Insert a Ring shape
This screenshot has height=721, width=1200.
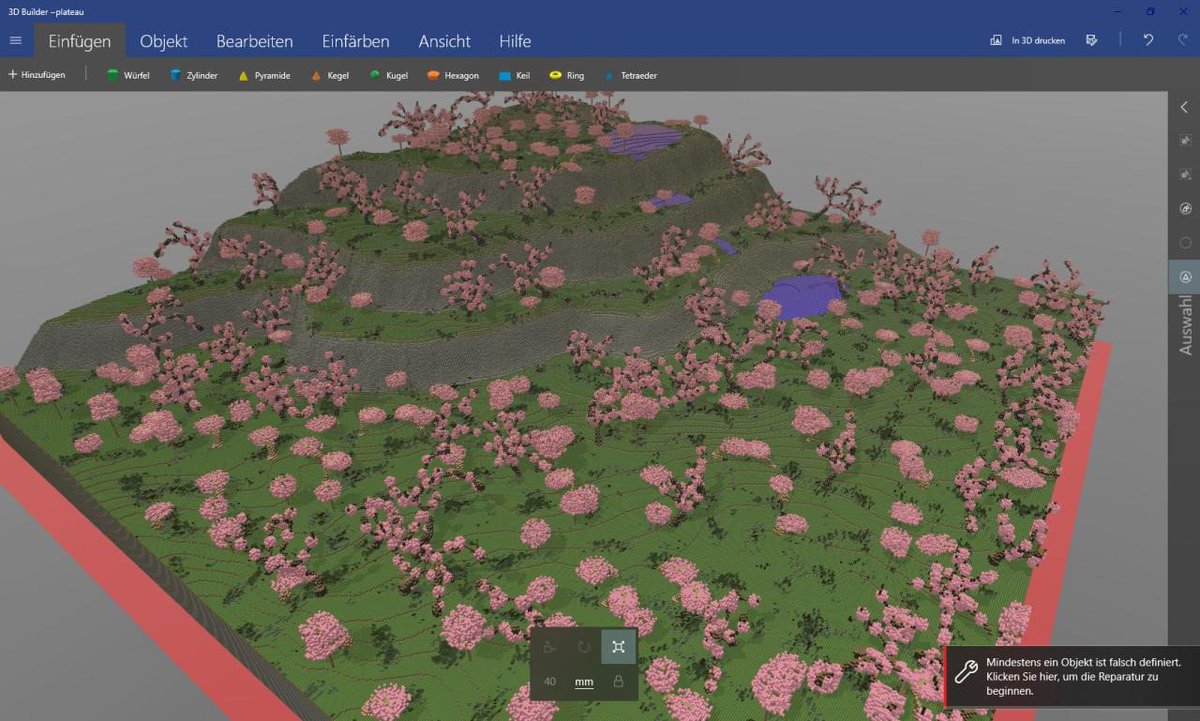566,75
